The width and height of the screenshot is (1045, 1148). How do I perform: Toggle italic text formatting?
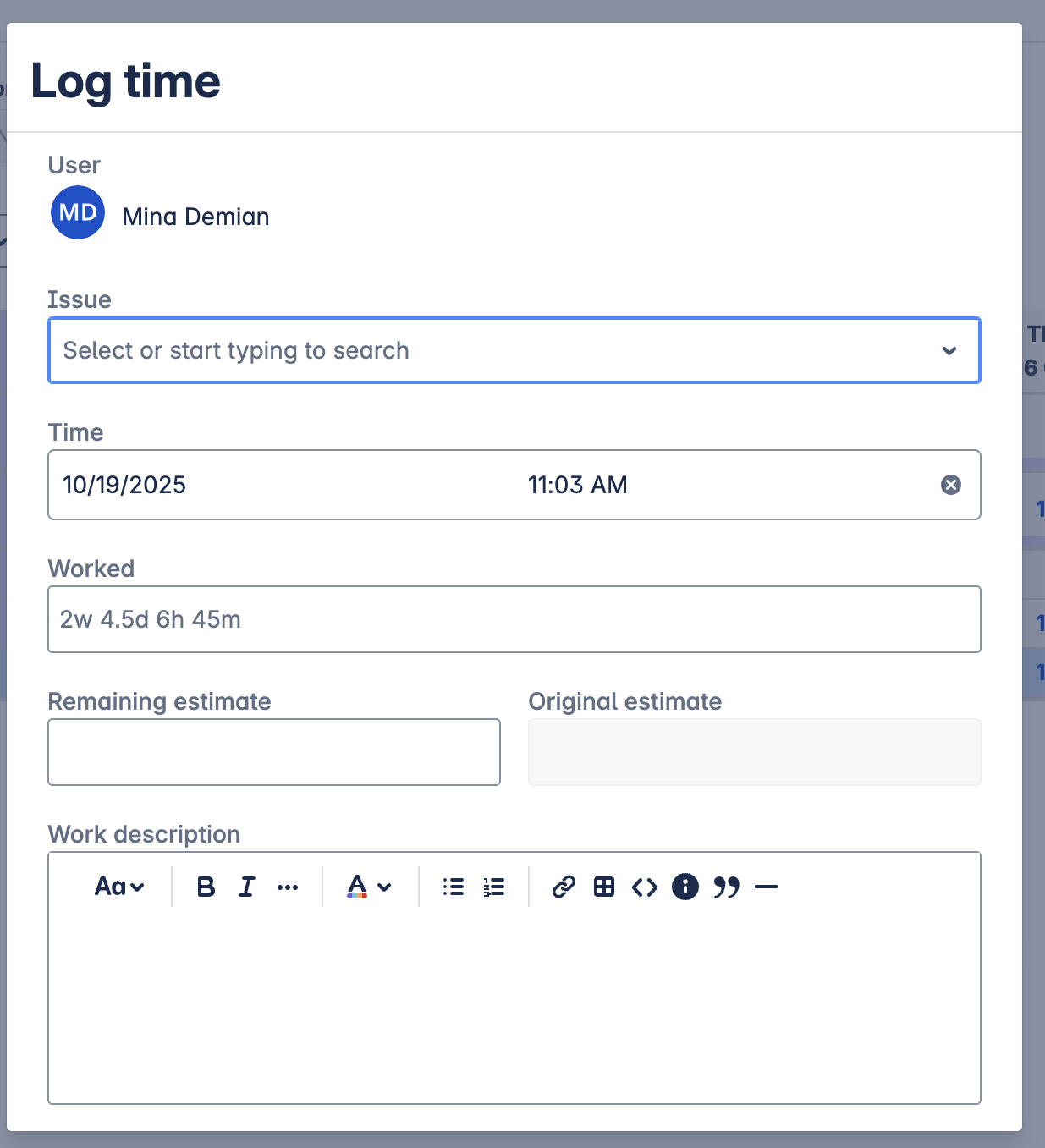tap(246, 887)
